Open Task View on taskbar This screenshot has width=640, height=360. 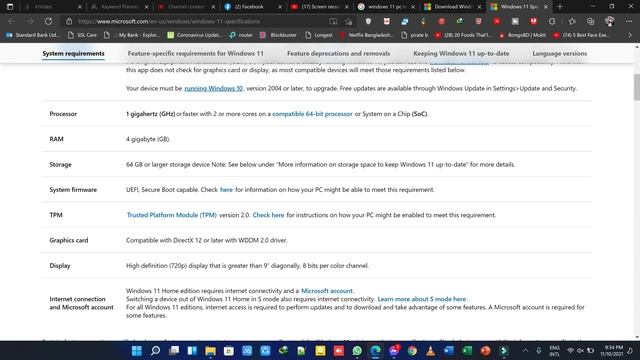tap(174, 351)
